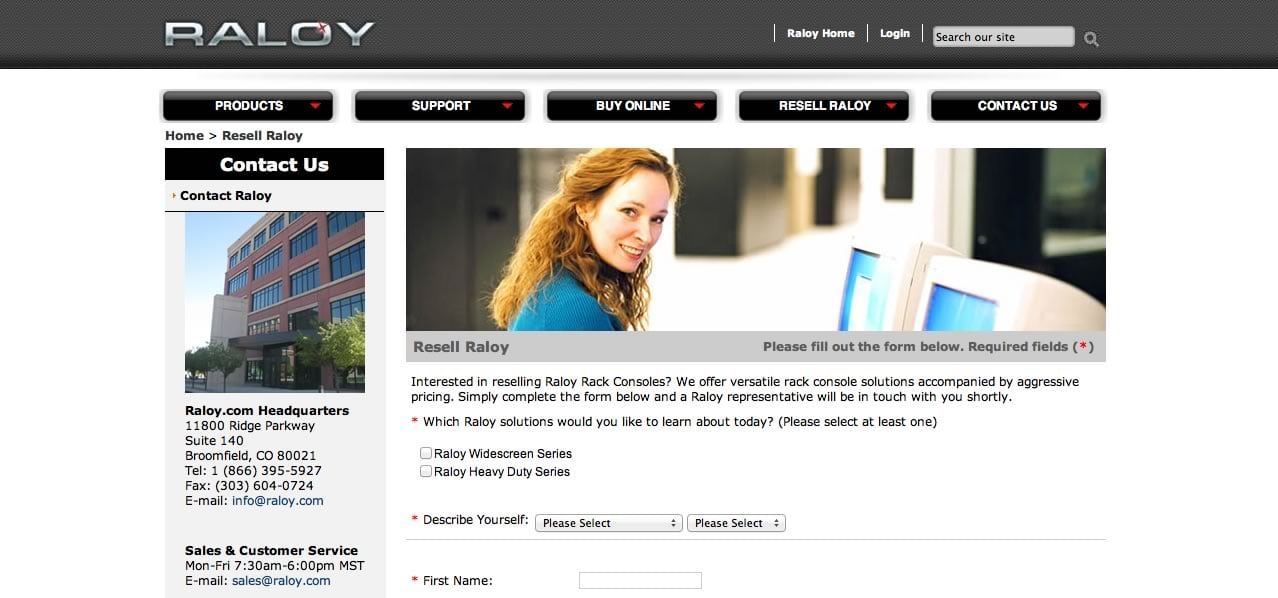Click the search magnifier icon

pyautogui.click(x=1091, y=39)
